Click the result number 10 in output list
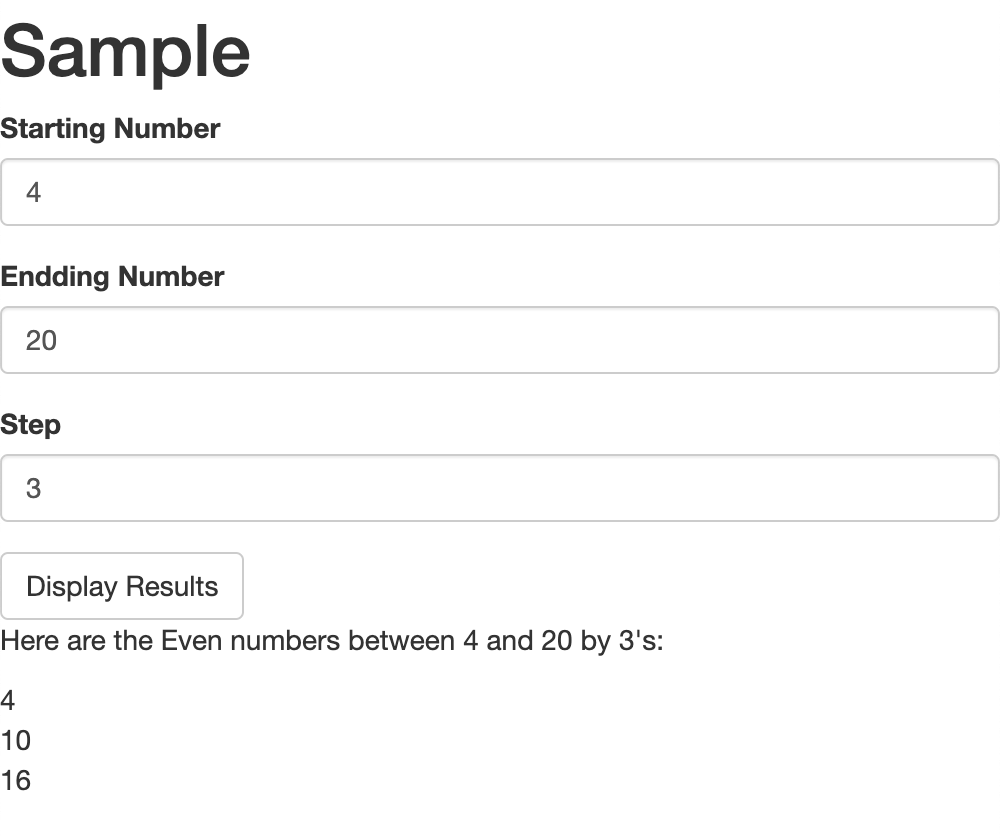The width and height of the screenshot is (1000, 838). [x=16, y=740]
